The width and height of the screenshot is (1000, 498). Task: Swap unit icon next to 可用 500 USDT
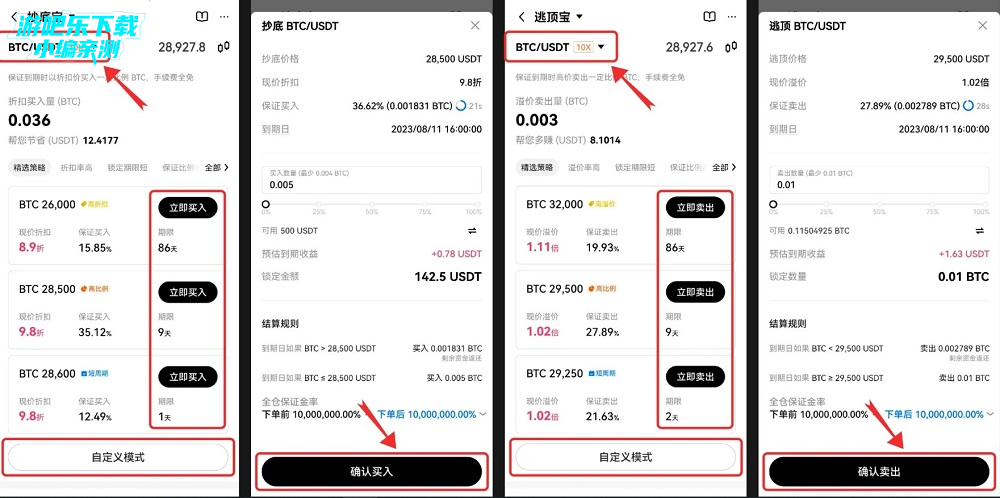[x=473, y=231]
